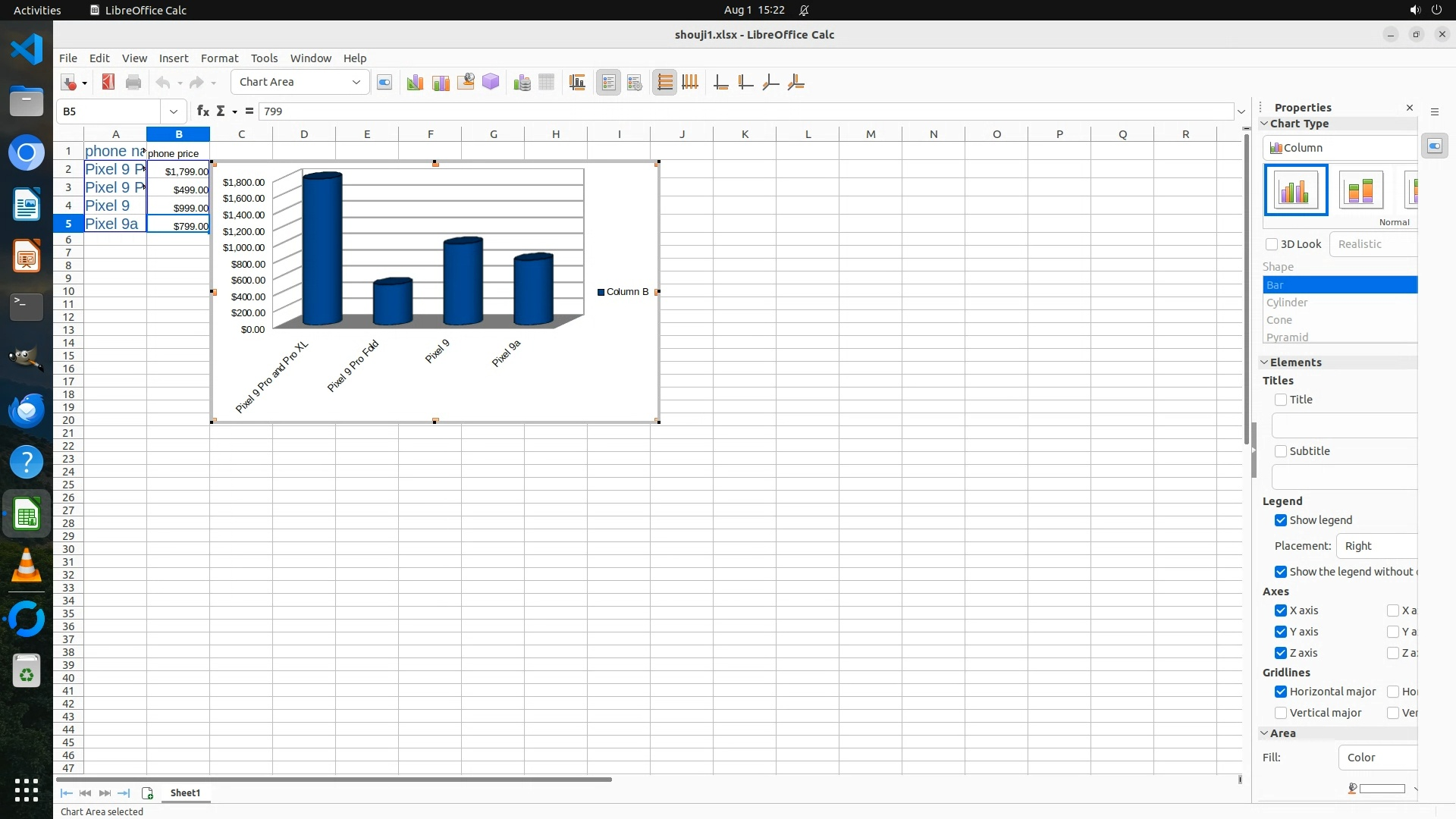Screen dimensions: 1456x819
Task: Enable the 3D Look checkbox
Action: click(1272, 244)
